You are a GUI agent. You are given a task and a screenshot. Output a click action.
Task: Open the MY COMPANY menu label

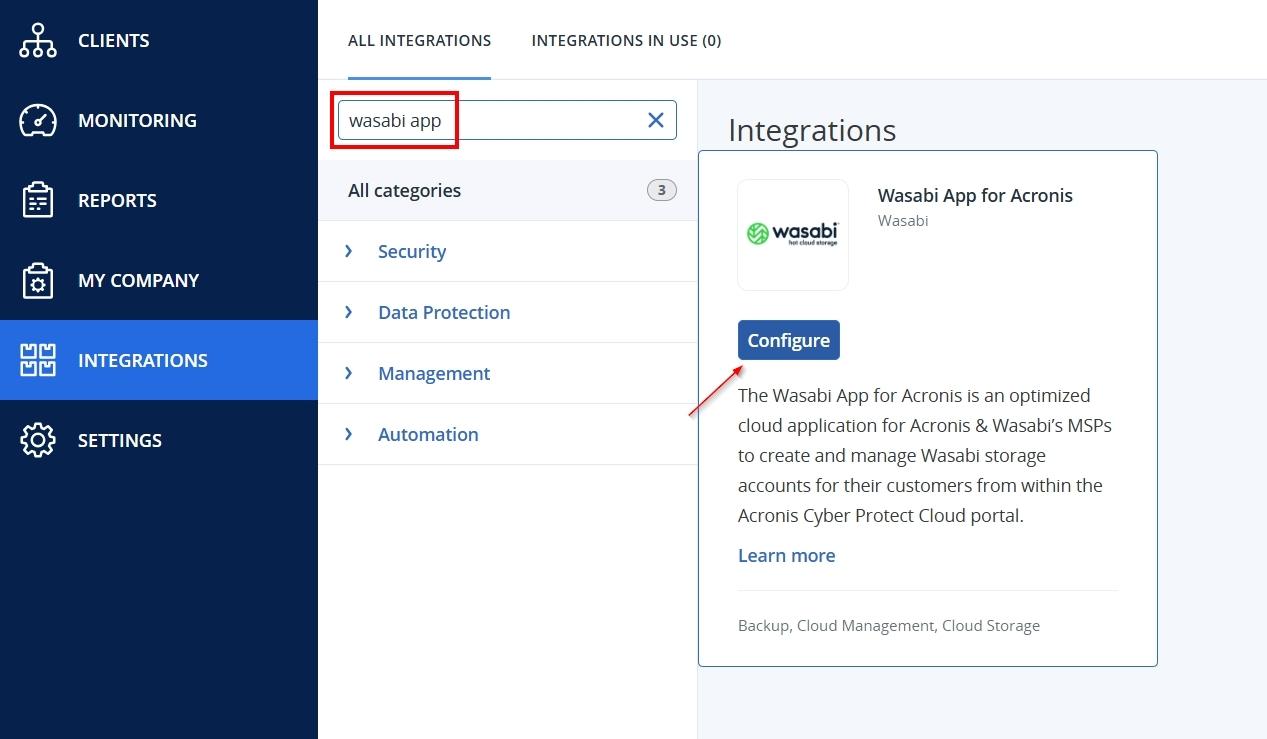[138, 280]
